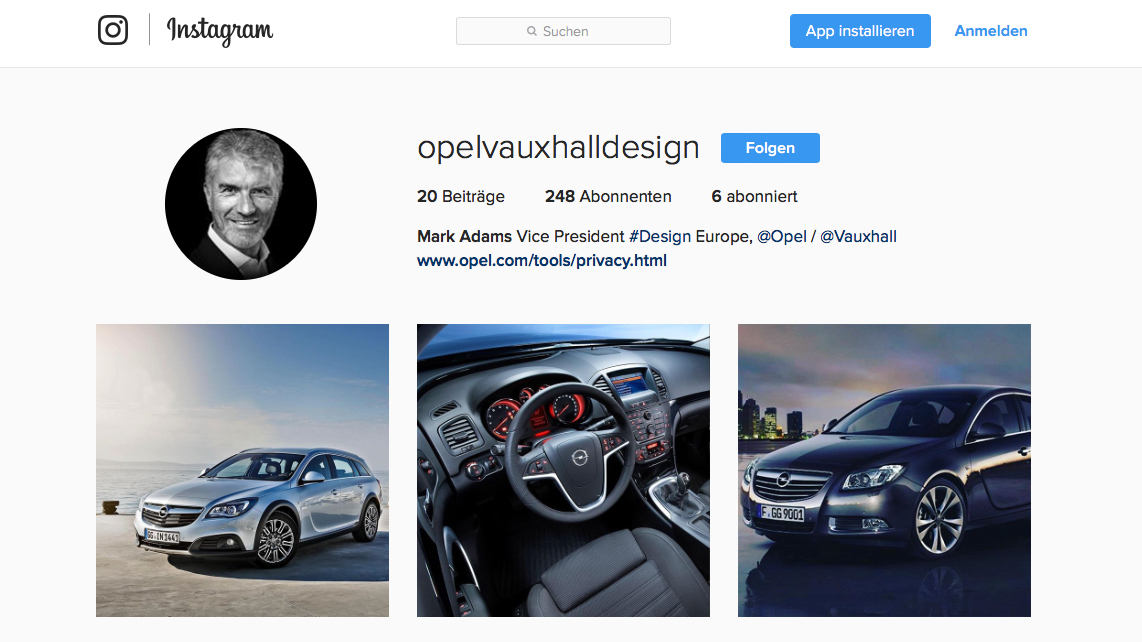Open the dark Opel Insignia night post
This screenshot has width=1142, height=642.
click(884, 471)
